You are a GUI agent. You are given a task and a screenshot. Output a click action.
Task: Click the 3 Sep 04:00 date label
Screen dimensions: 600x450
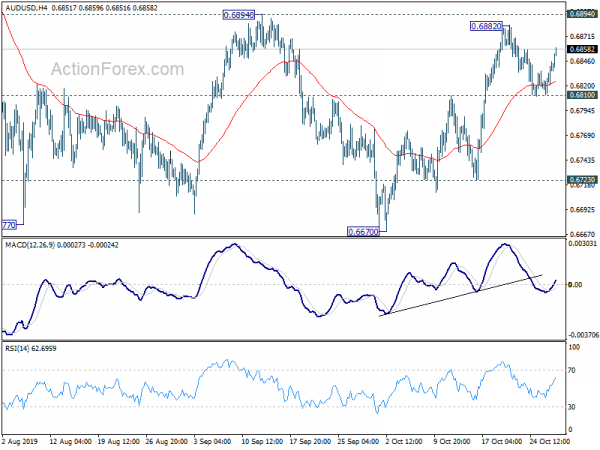pos(213,441)
